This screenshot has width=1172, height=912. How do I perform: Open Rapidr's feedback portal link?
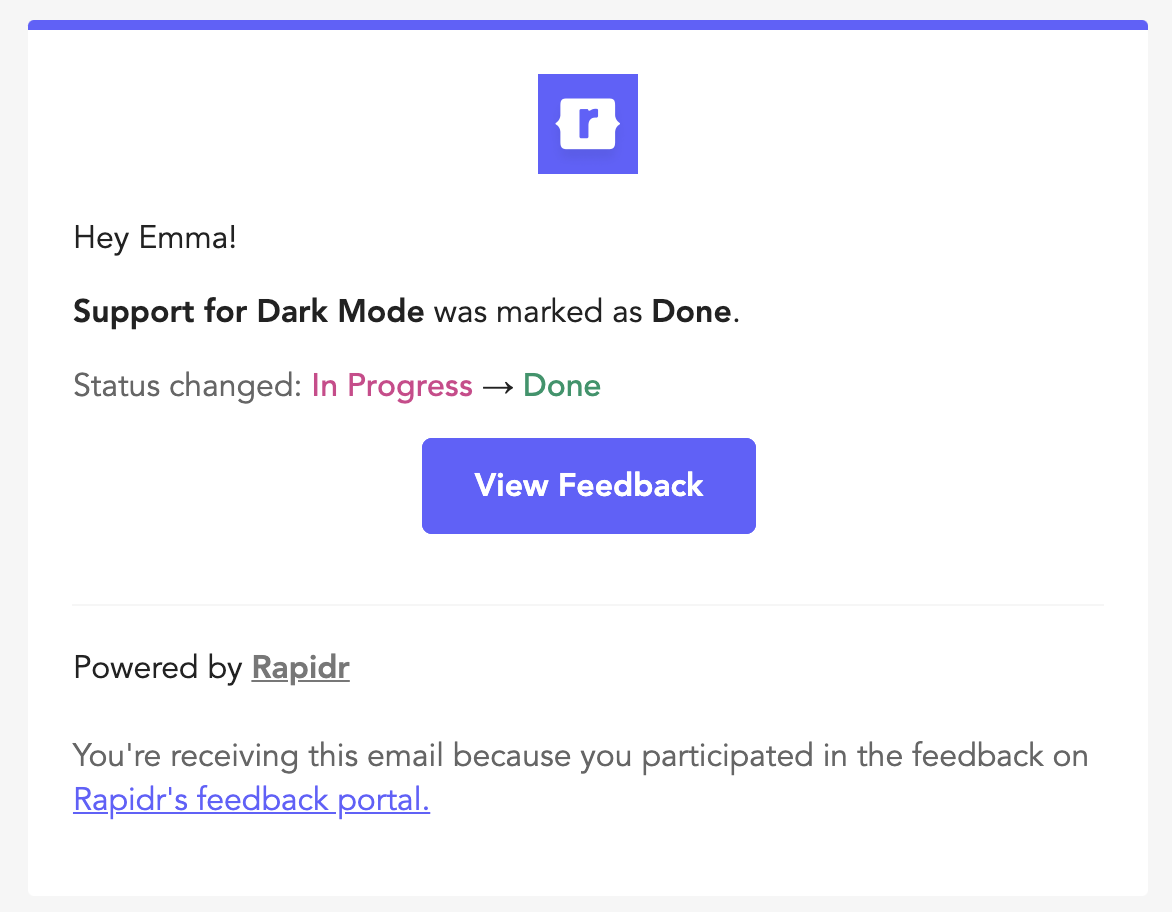click(x=251, y=800)
